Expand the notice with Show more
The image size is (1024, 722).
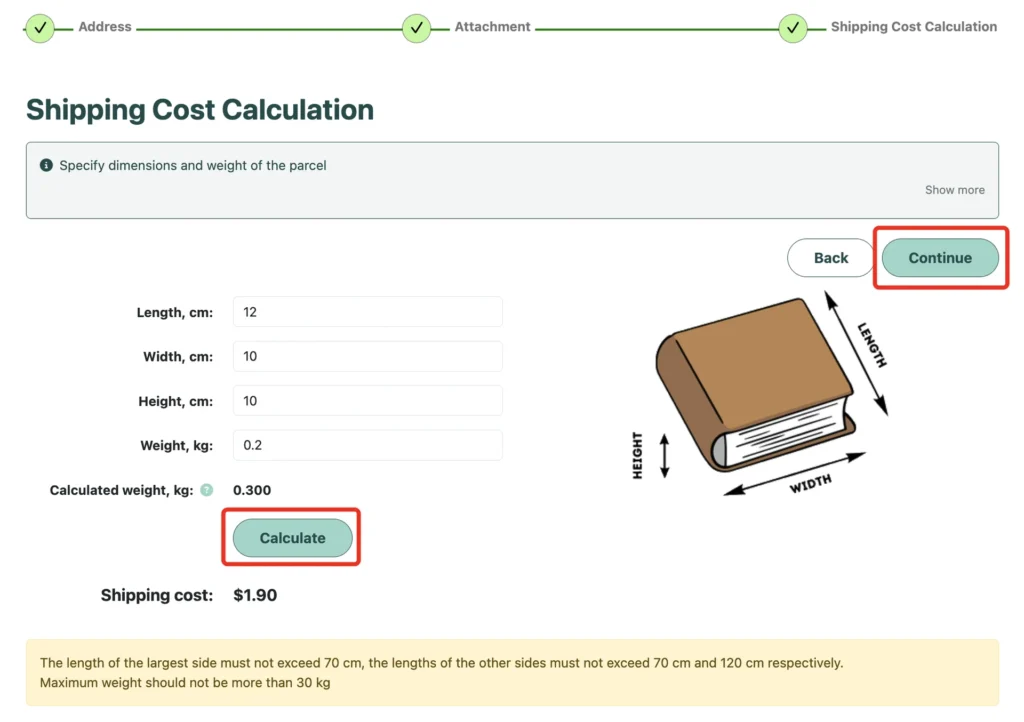[x=954, y=190]
